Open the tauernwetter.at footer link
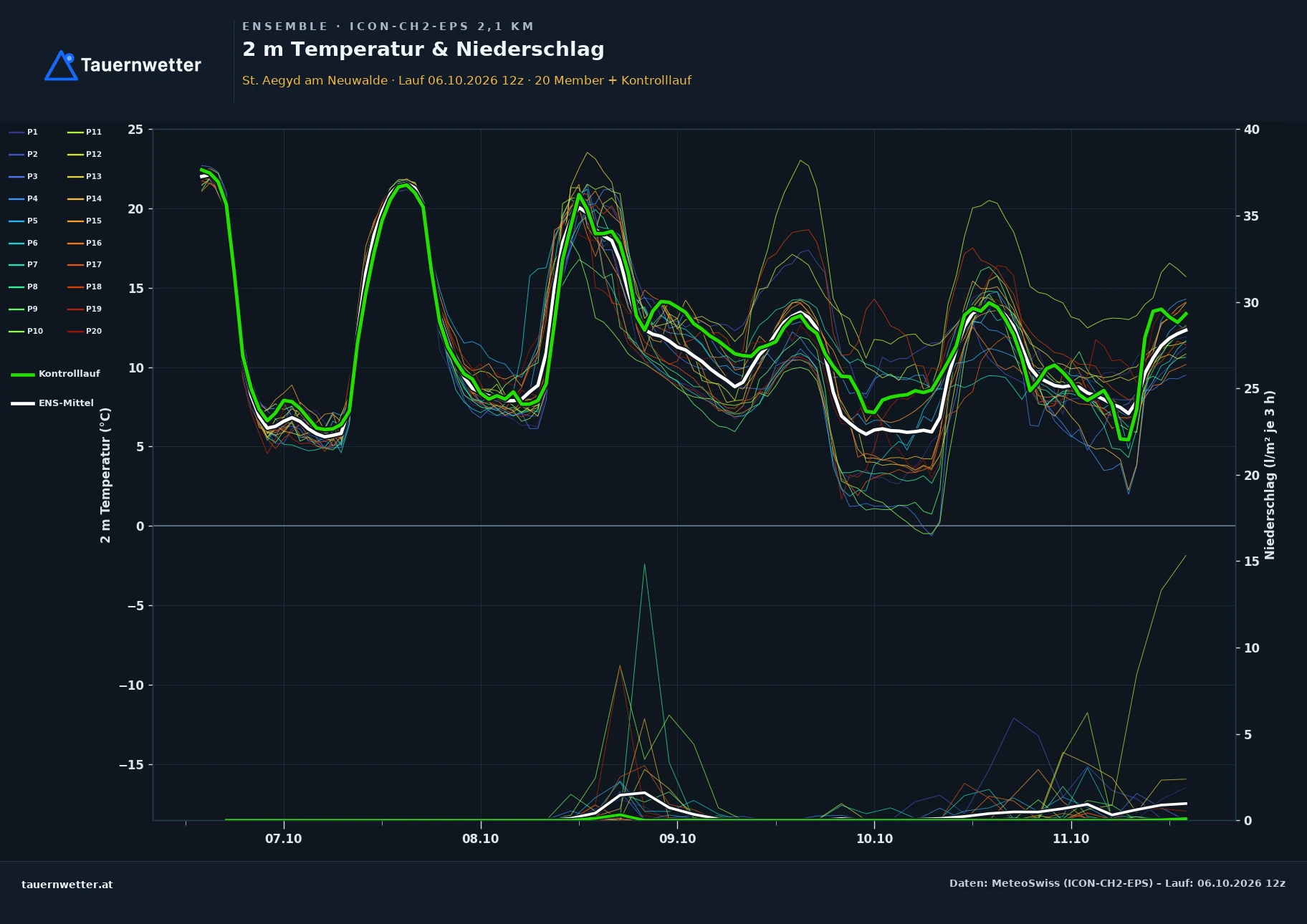The image size is (1307, 924). tap(67, 885)
